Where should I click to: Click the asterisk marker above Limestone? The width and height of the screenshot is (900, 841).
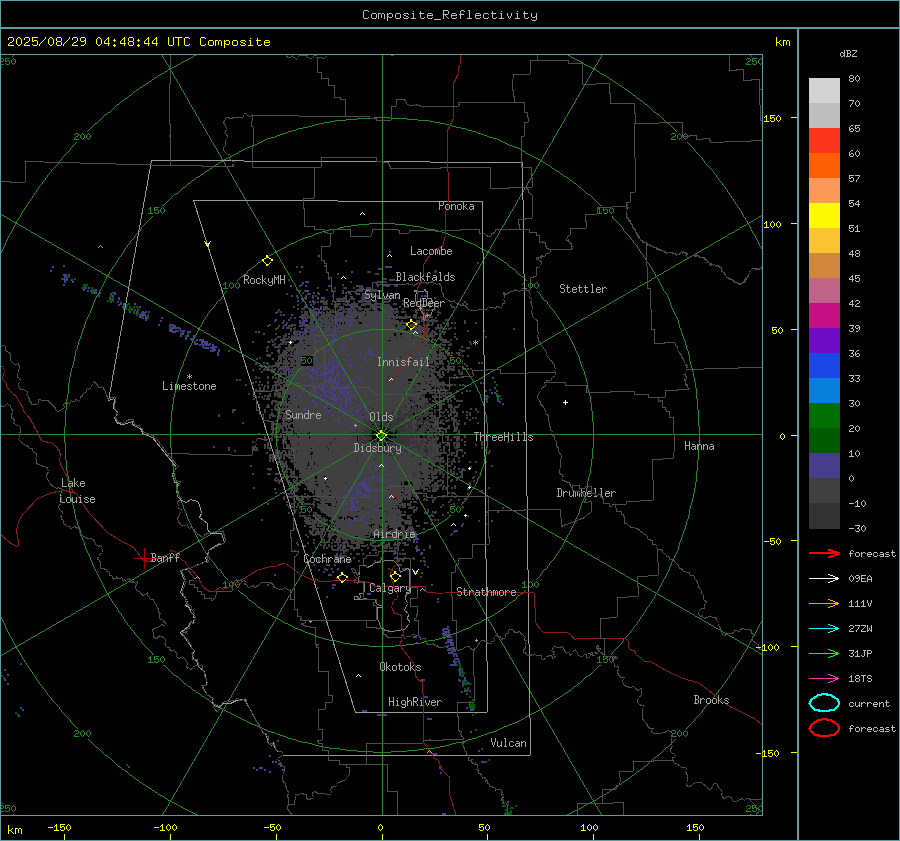click(x=189, y=377)
